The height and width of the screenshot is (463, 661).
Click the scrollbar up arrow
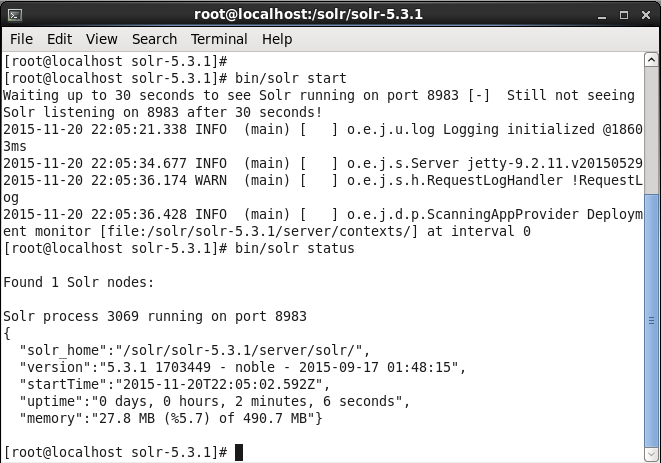[651, 60]
